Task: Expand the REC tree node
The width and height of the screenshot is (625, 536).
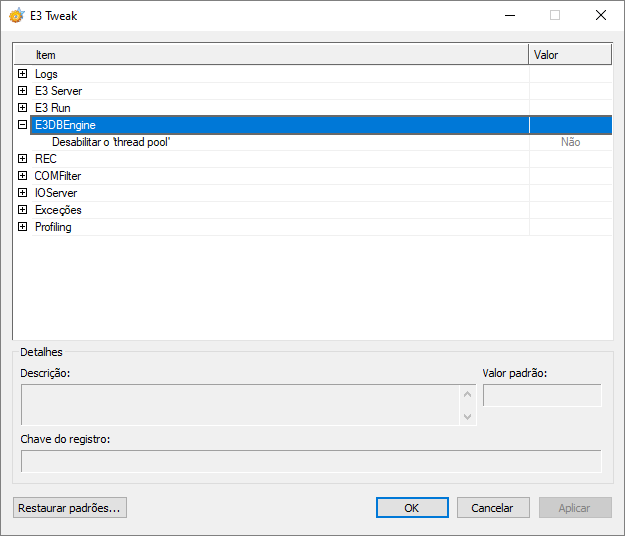Action: pyautogui.click(x=22, y=159)
